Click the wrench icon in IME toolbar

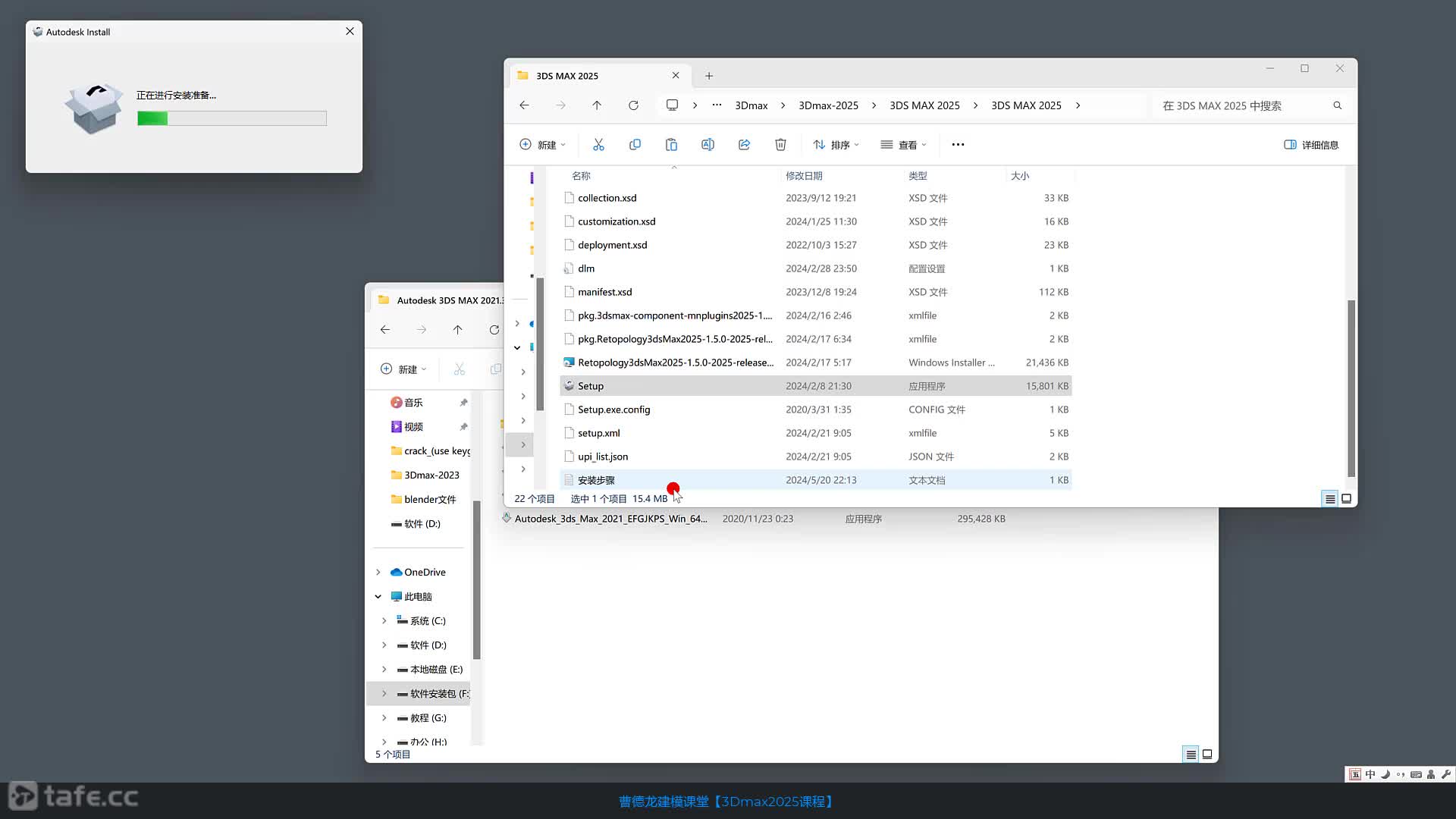1445,774
